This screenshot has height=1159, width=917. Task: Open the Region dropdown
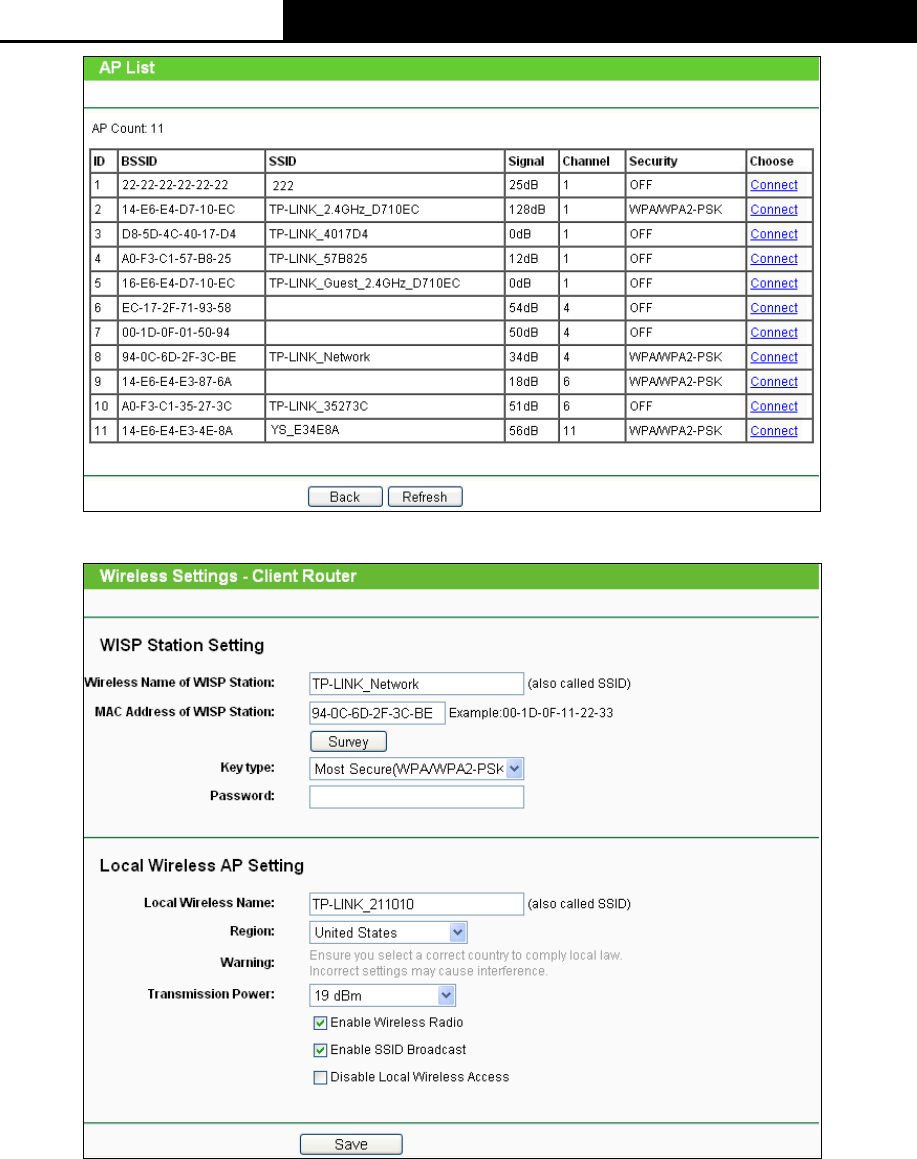click(x=388, y=932)
